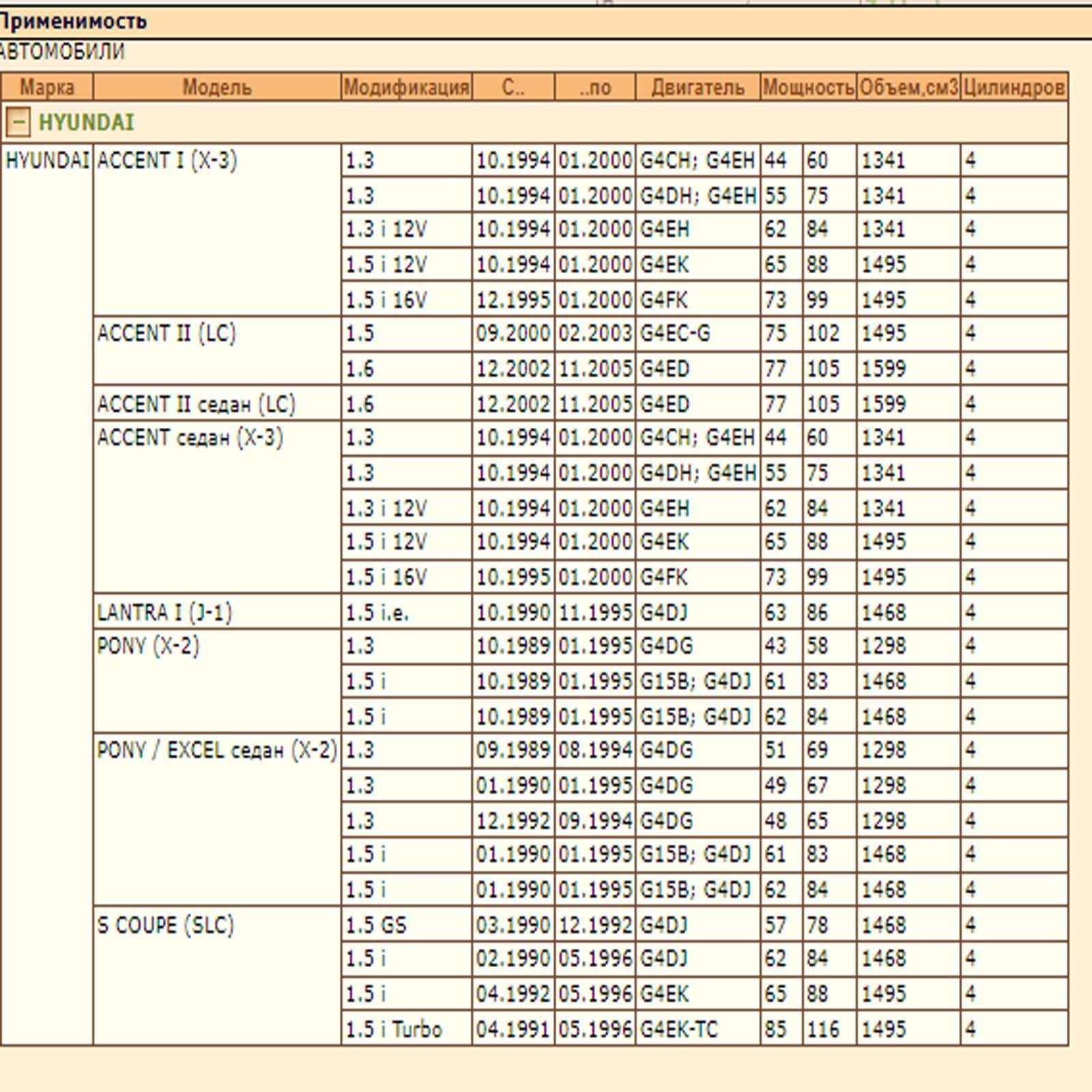The width and height of the screenshot is (1092, 1092).
Task: Click the Объем,см3 column header
Action: [x=908, y=87]
